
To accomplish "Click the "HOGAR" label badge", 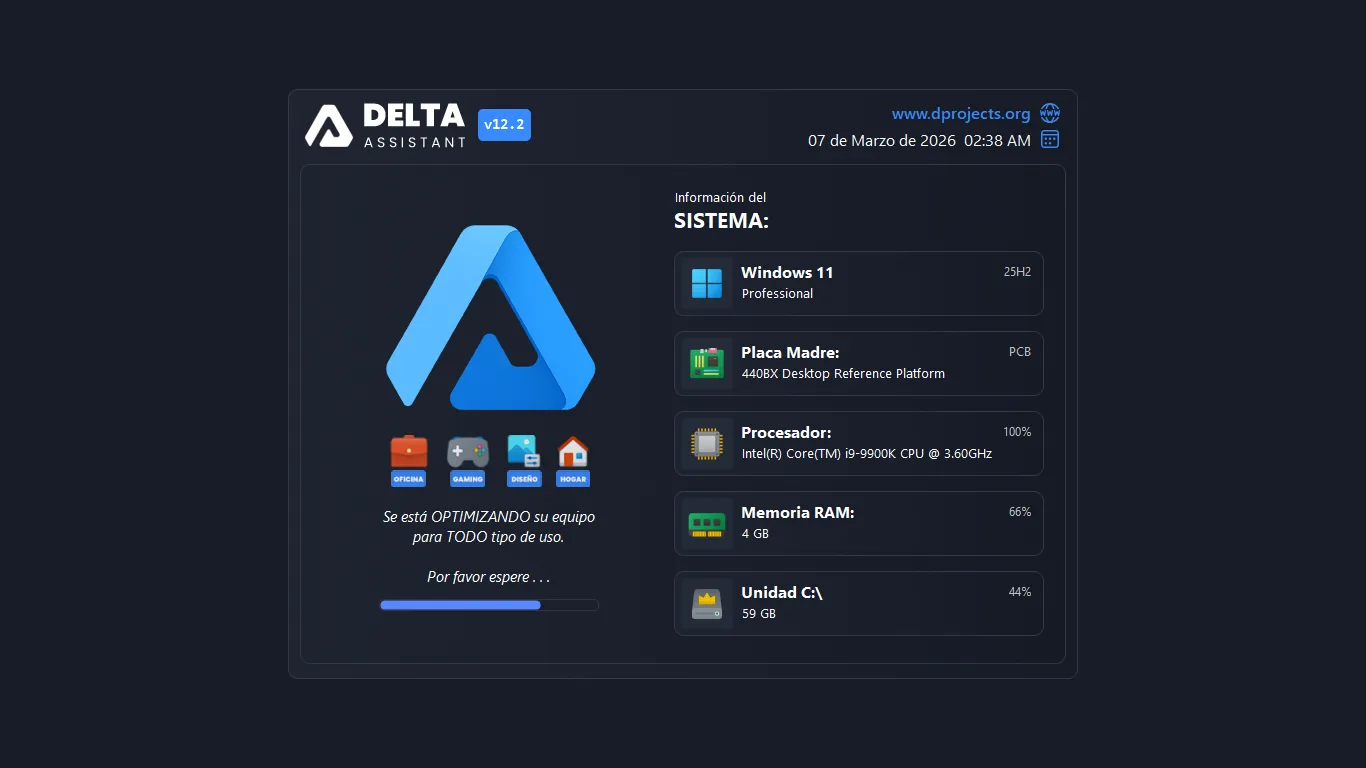I will (573, 479).
